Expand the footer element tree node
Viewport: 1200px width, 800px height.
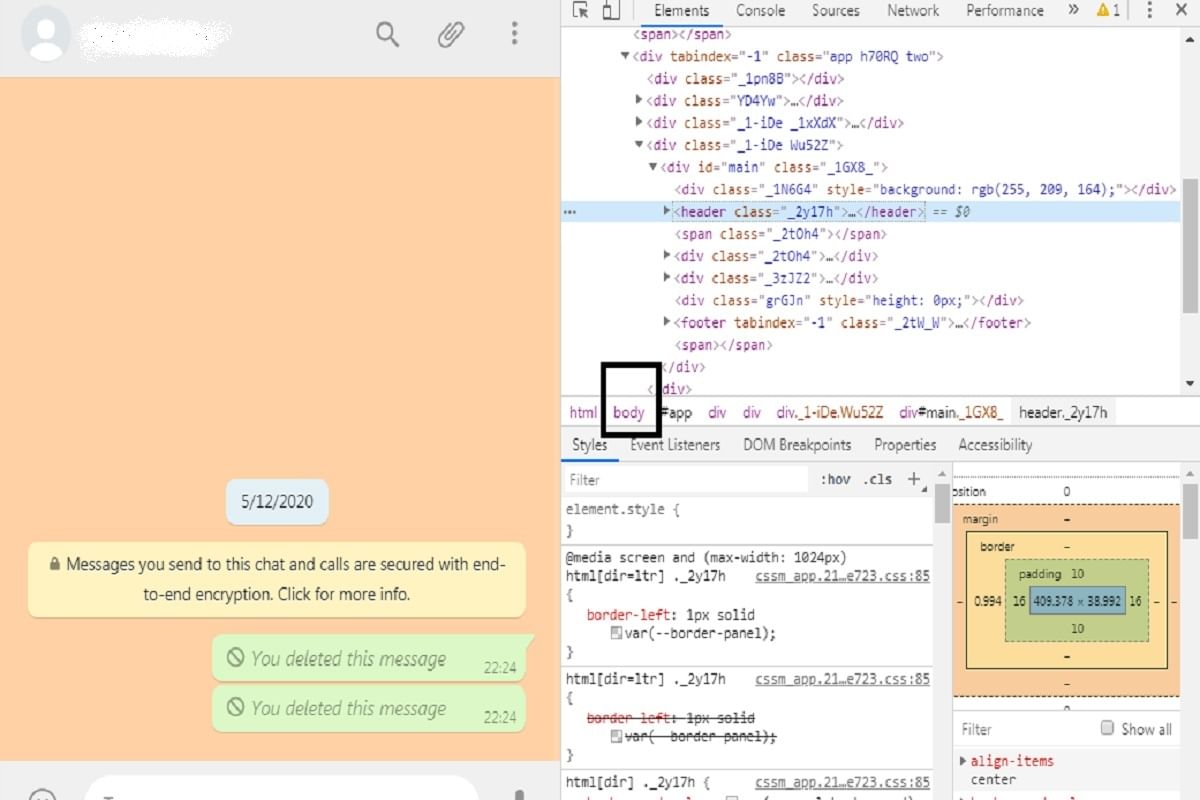coord(667,323)
